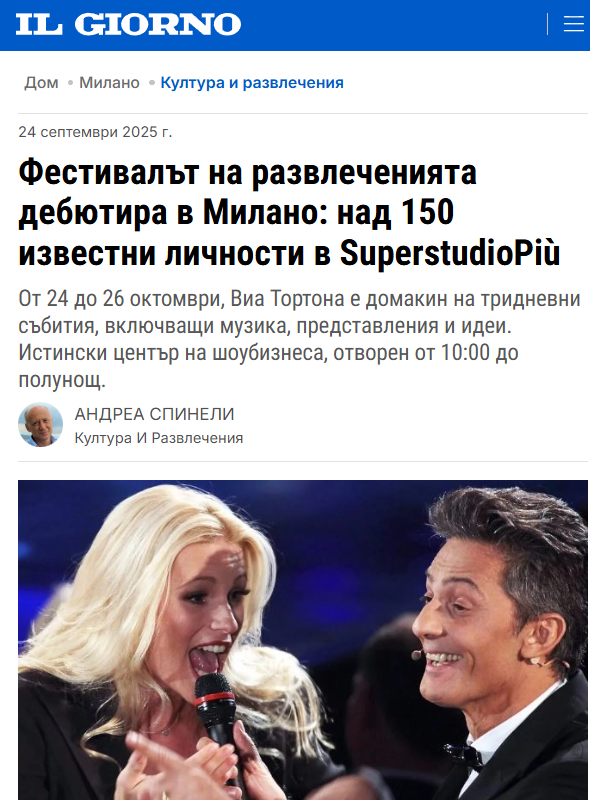590x812 pixels.
Task: Open author АНДРЕА СПИНЕЛИ's profile link
Action: [x=154, y=414]
